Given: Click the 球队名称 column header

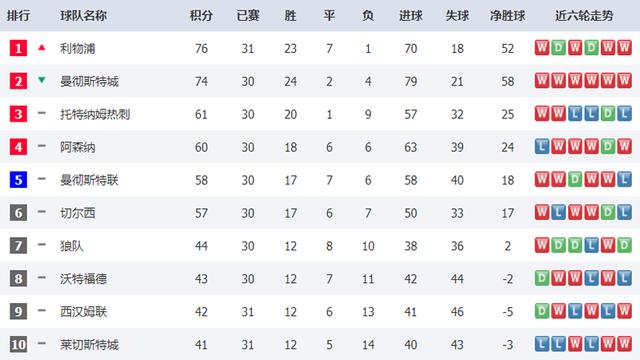Looking at the screenshot, I should click(x=83, y=16).
